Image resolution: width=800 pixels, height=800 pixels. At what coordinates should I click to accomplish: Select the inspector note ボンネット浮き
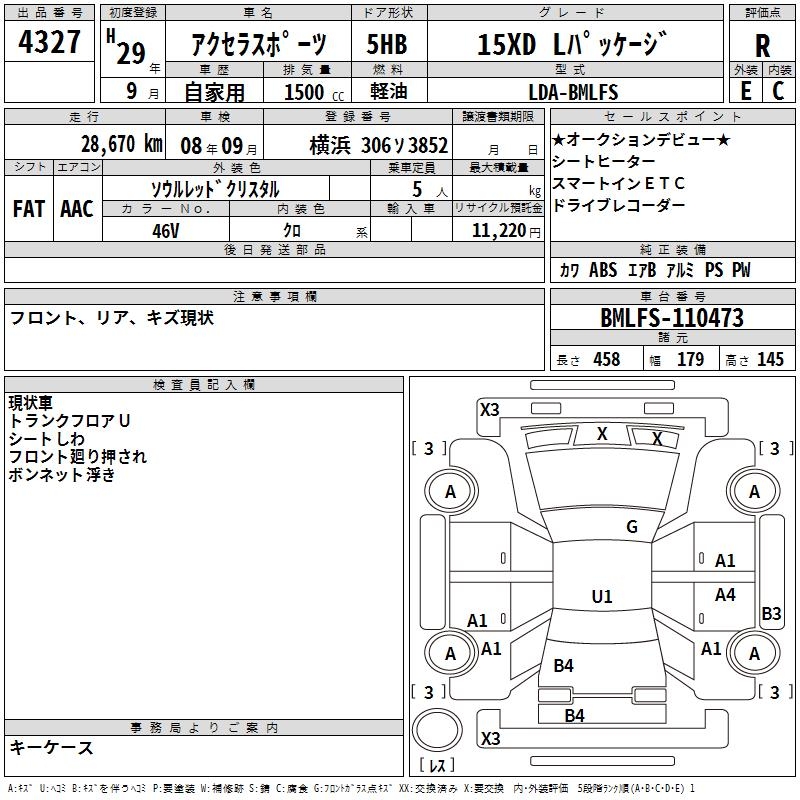point(62,474)
